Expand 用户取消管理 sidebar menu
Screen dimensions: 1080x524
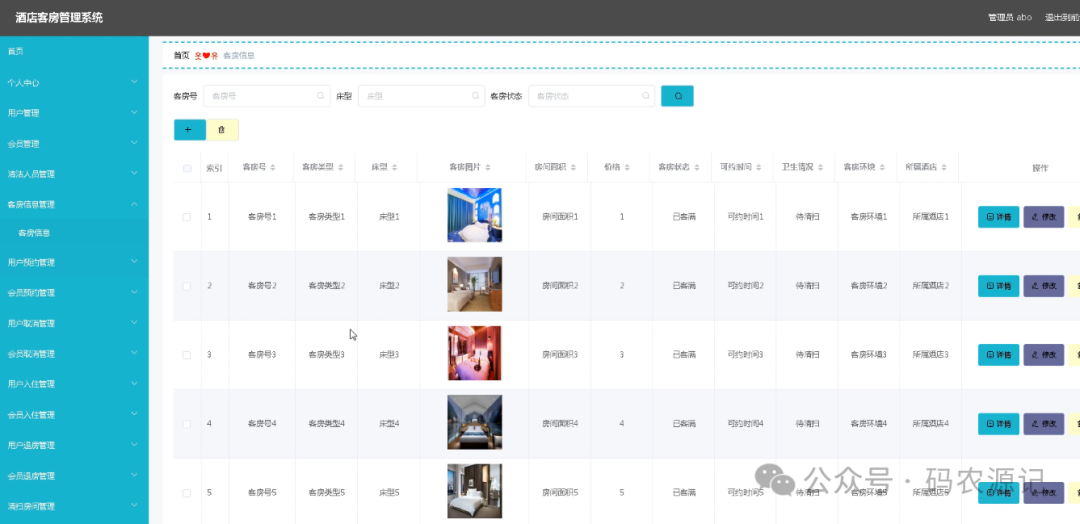click(74, 323)
